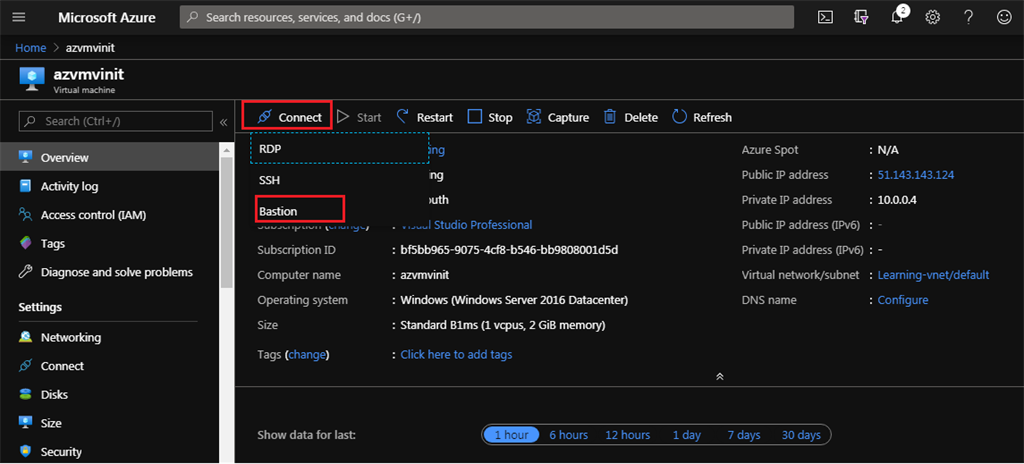Viewport: 1024px width, 464px height.
Task: Open portal settings gear
Action: tap(933, 18)
